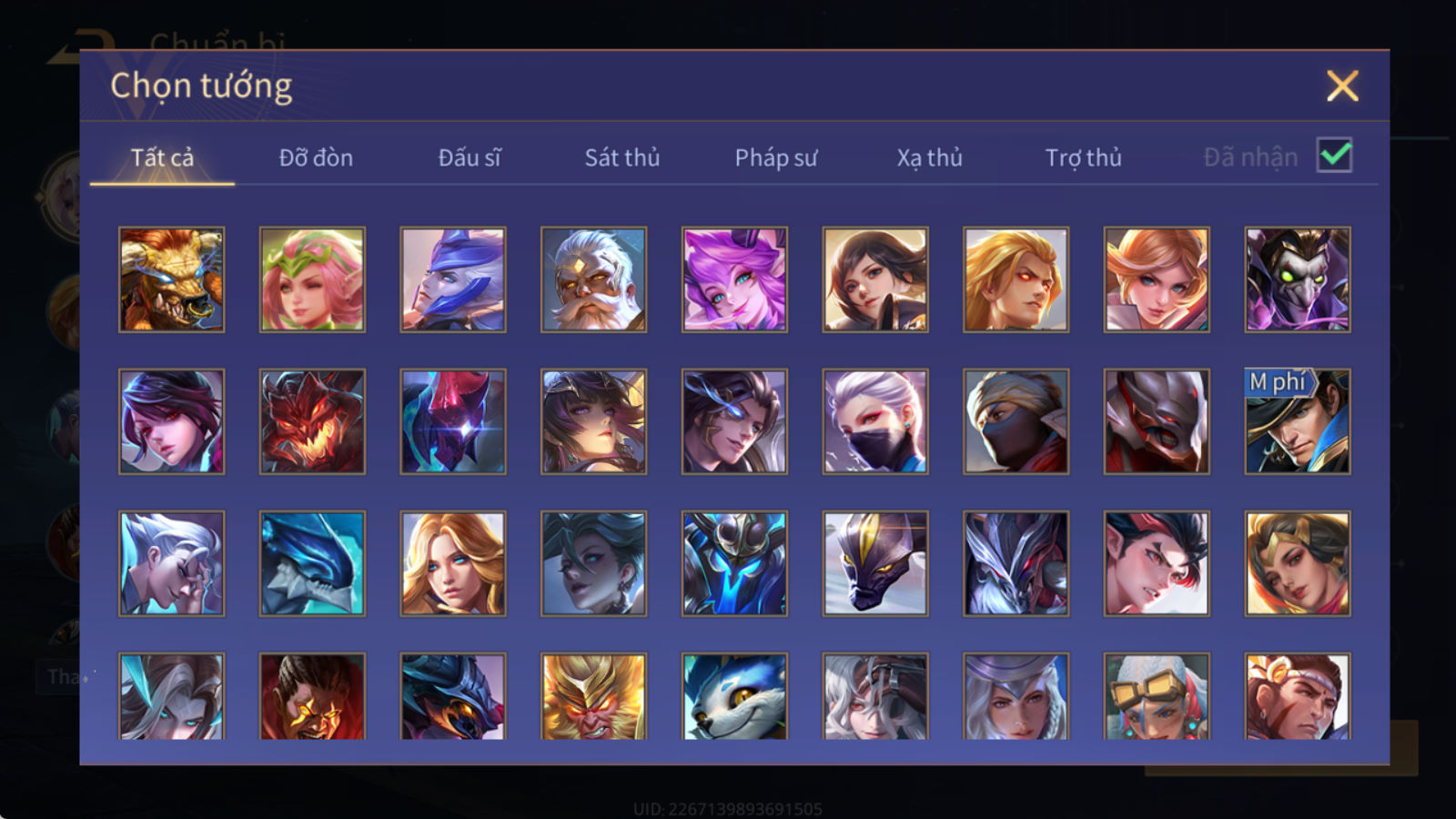This screenshot has height=819, width=1456.
Task: Filter by the Xạ thủ tab
Action: [929, 157]
